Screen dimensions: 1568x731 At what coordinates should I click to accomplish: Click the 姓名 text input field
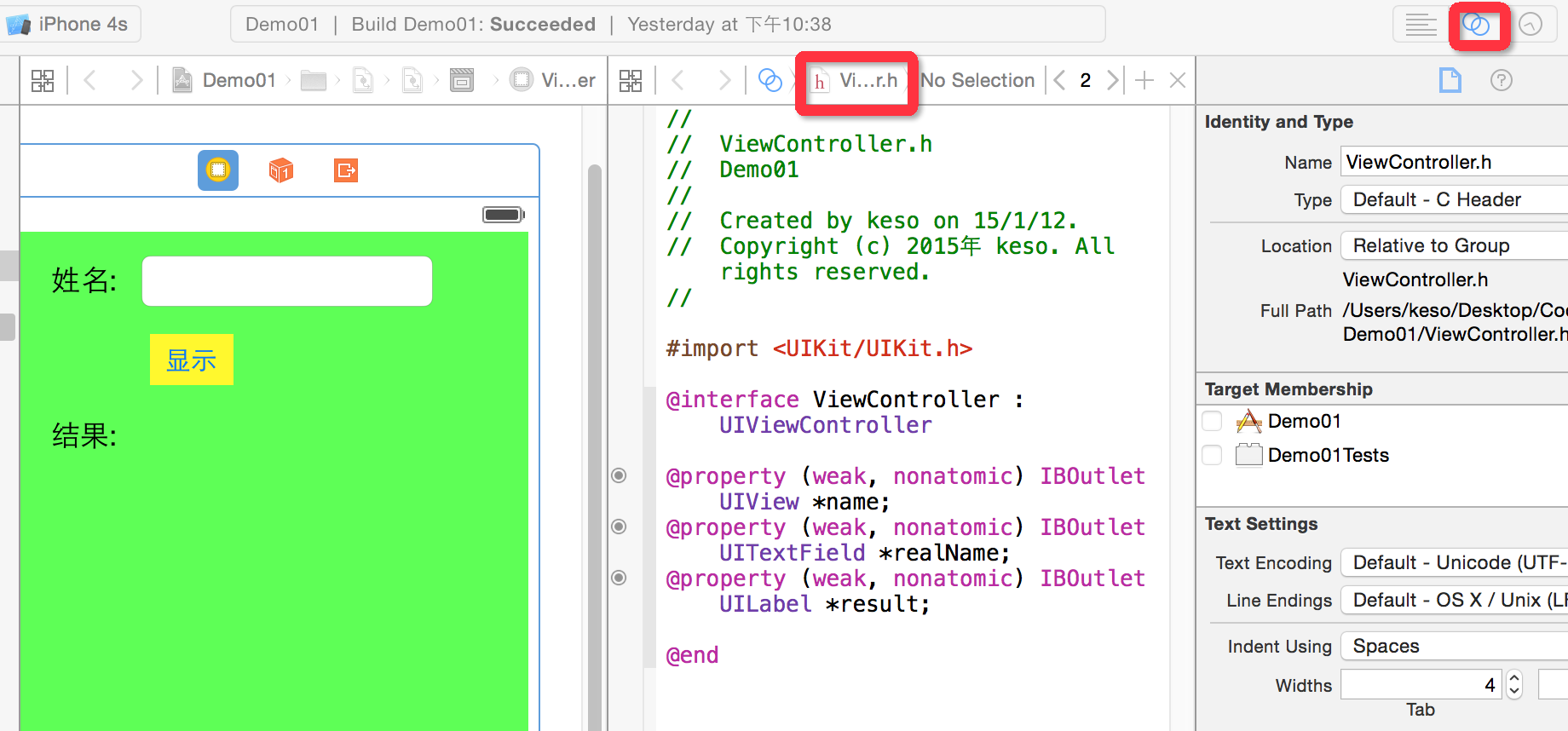[x=287, y=281]
